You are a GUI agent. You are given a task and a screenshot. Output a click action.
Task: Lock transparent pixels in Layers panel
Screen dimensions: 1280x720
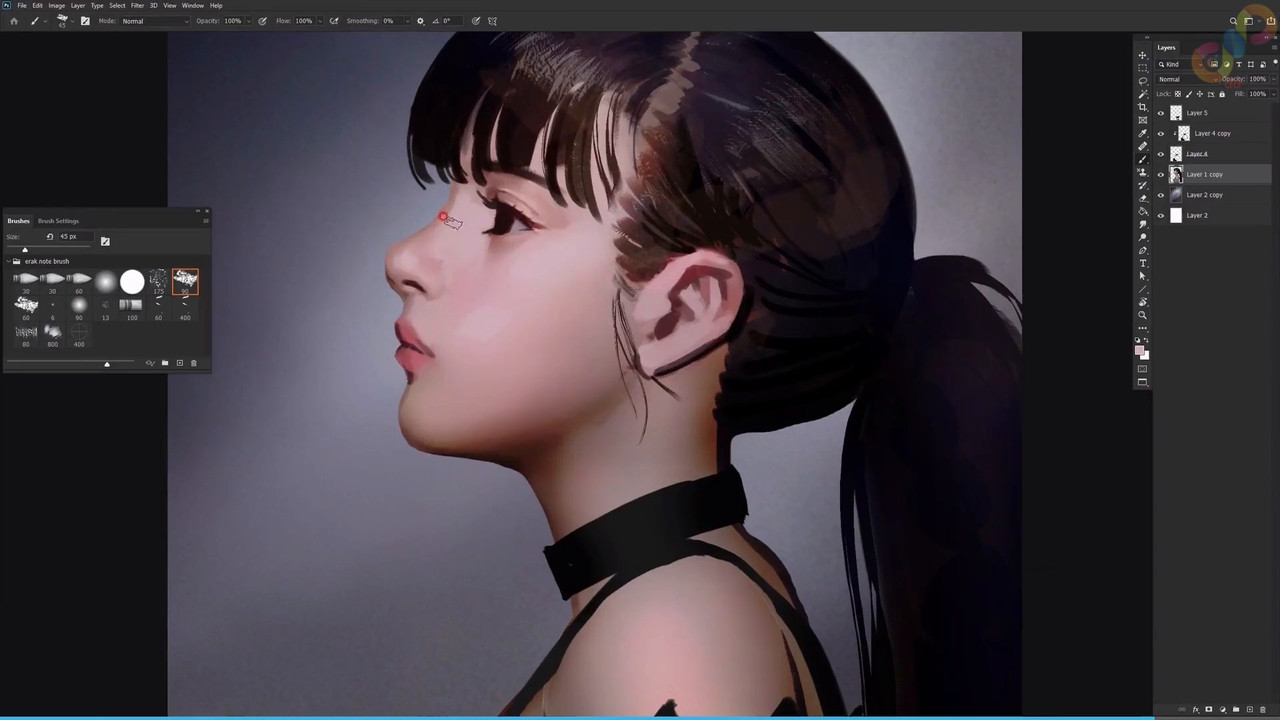1178,94
